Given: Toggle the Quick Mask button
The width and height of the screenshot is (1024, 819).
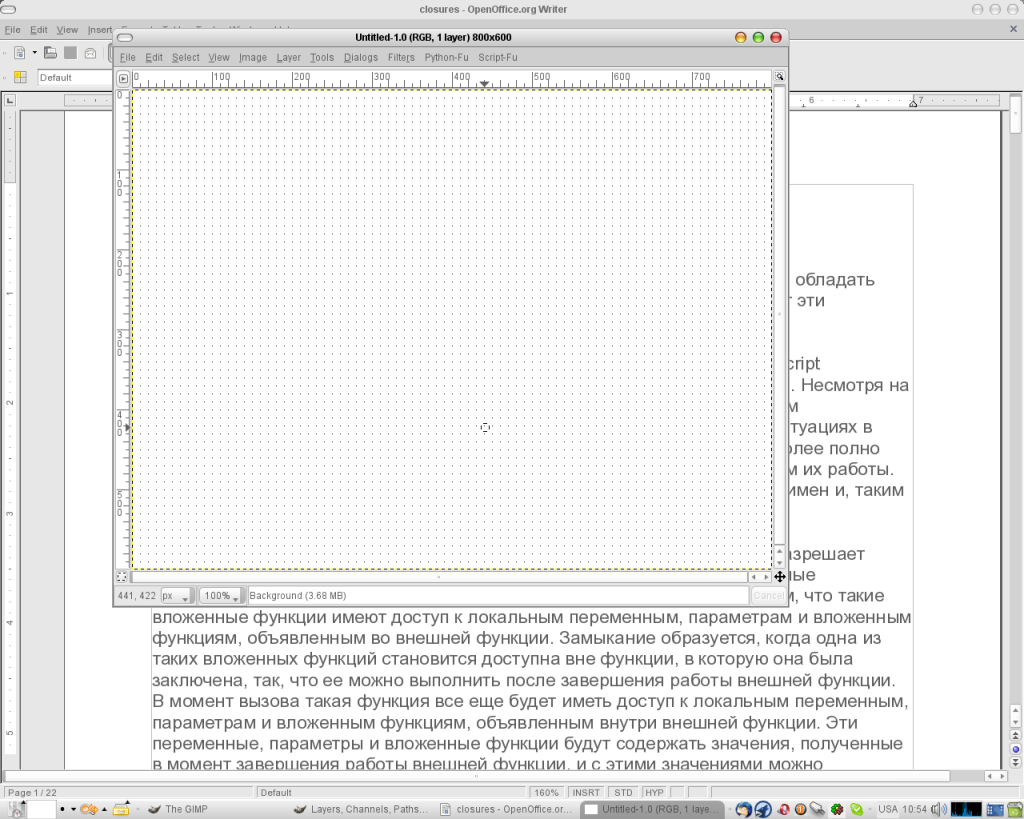Looking at the screenshot, I should tap(122, 577).
